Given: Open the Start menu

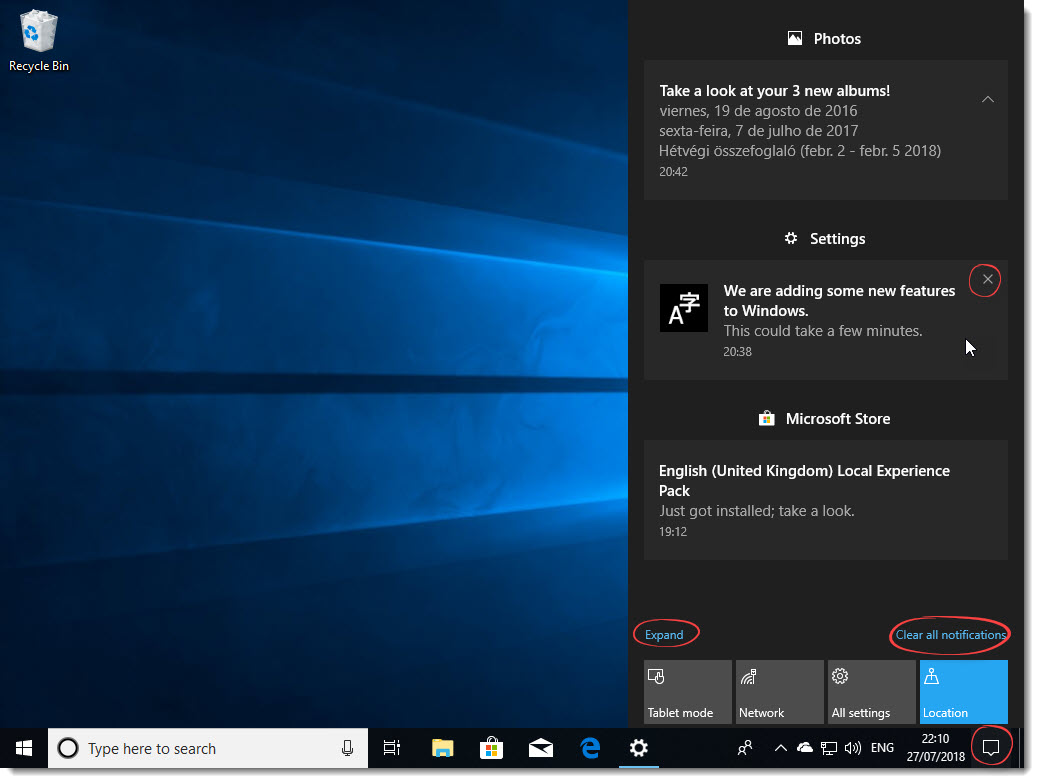Looking at the screenshot, I should click(x=22, y=748).
